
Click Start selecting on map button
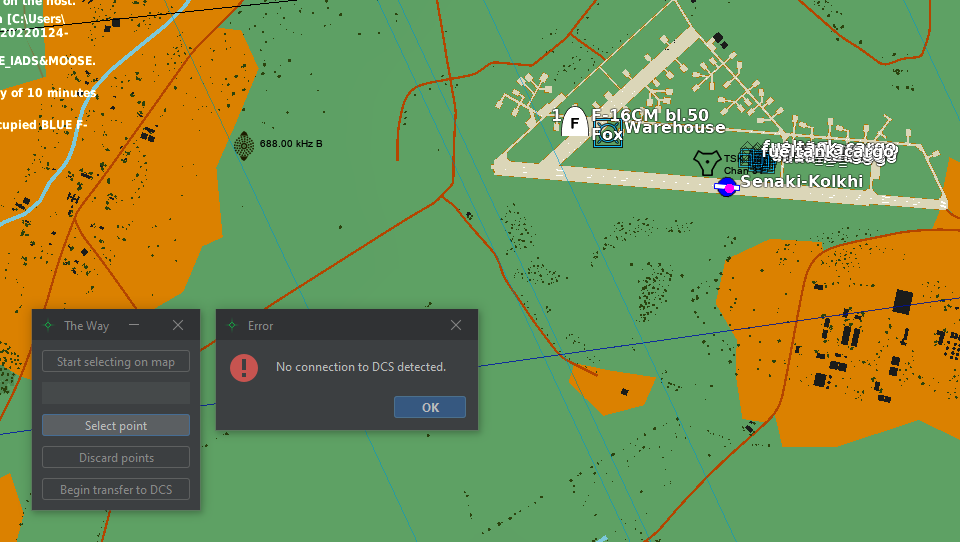(116, 361)
